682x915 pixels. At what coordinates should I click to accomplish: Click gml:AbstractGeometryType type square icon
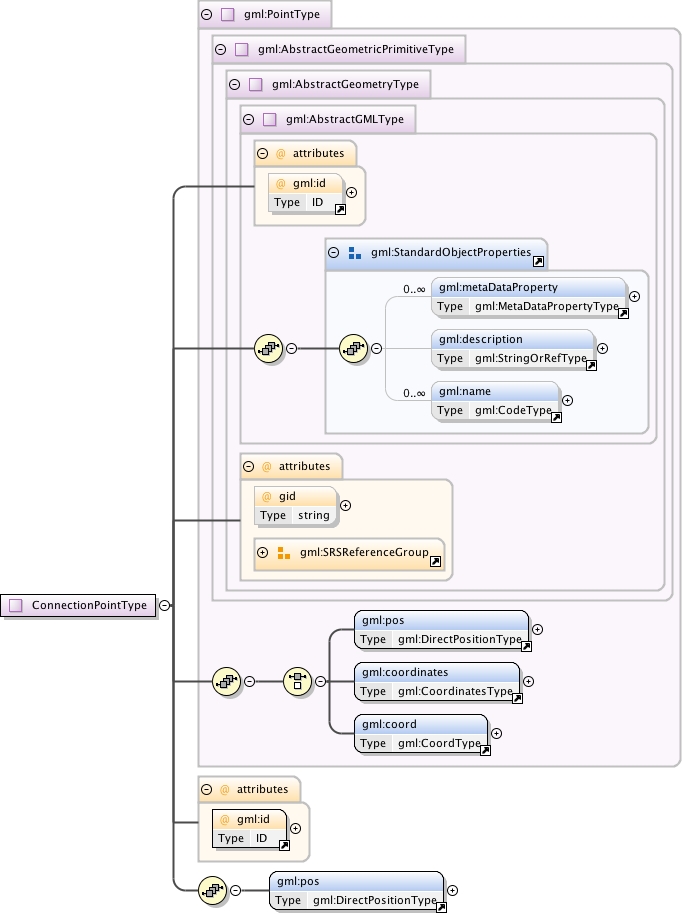tap(256, 85)
